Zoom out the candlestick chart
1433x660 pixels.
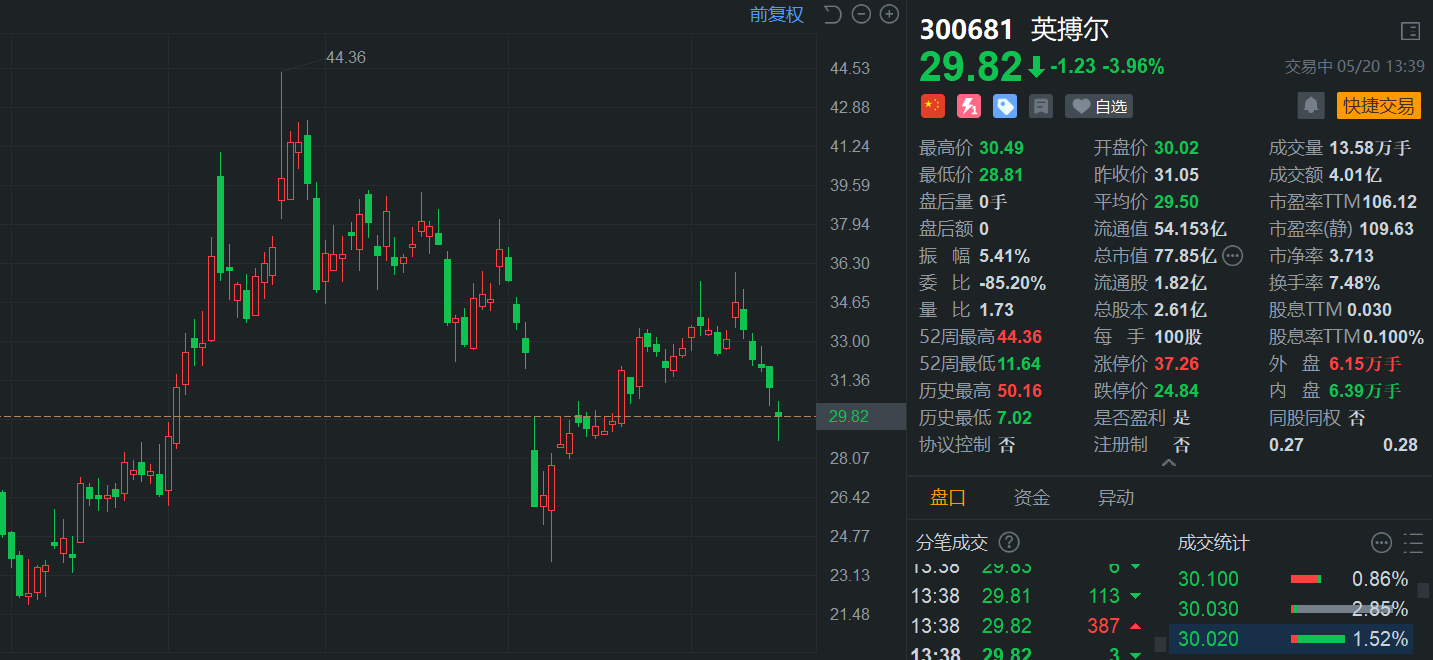[861, 14]
